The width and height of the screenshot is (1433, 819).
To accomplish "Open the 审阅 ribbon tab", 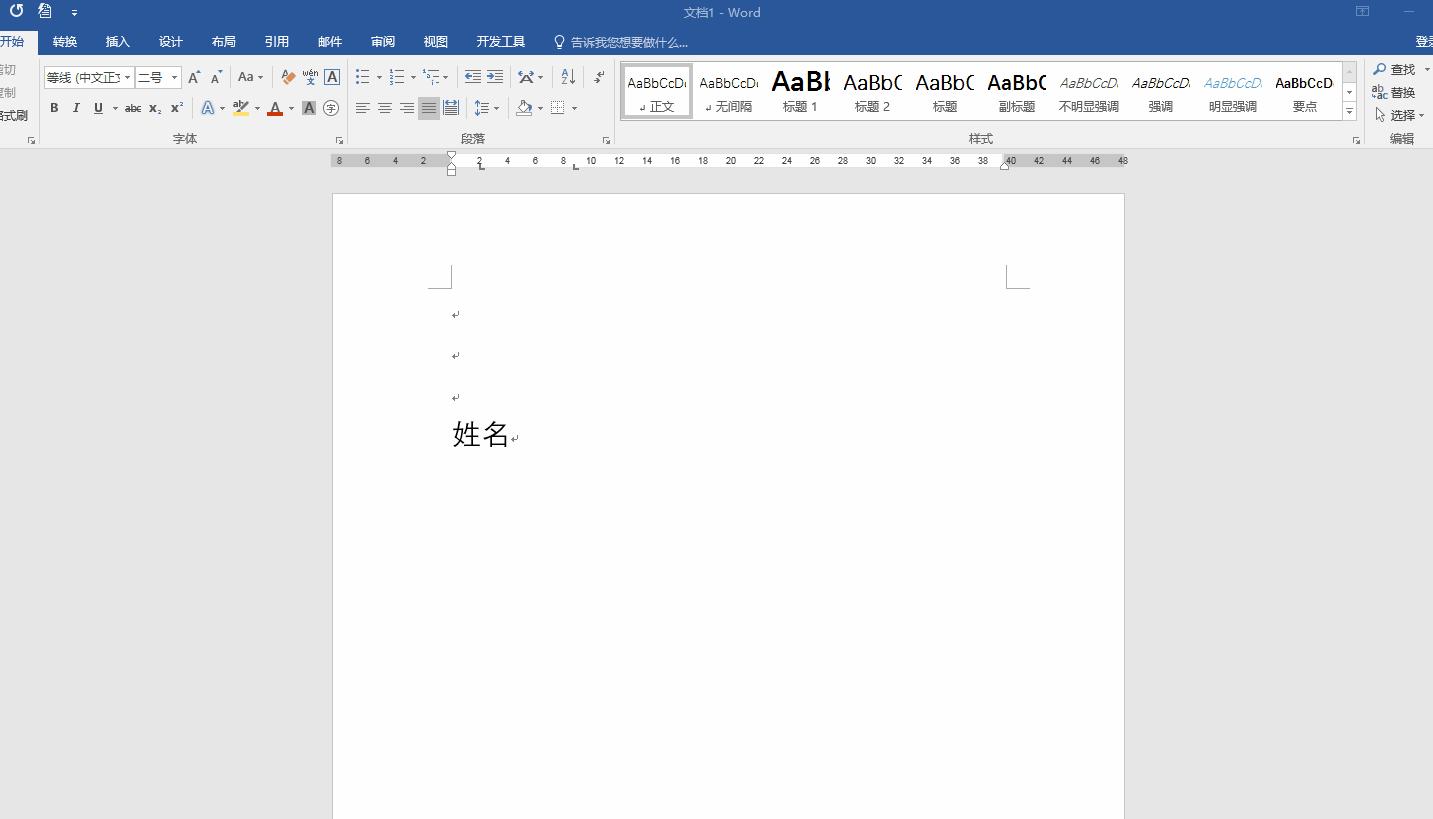I will tap(382, 41).
